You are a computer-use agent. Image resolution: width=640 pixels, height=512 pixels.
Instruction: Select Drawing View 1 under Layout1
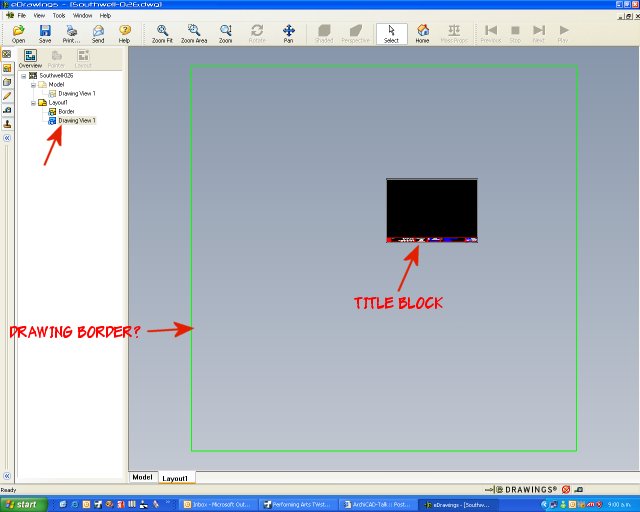(77, 120)
